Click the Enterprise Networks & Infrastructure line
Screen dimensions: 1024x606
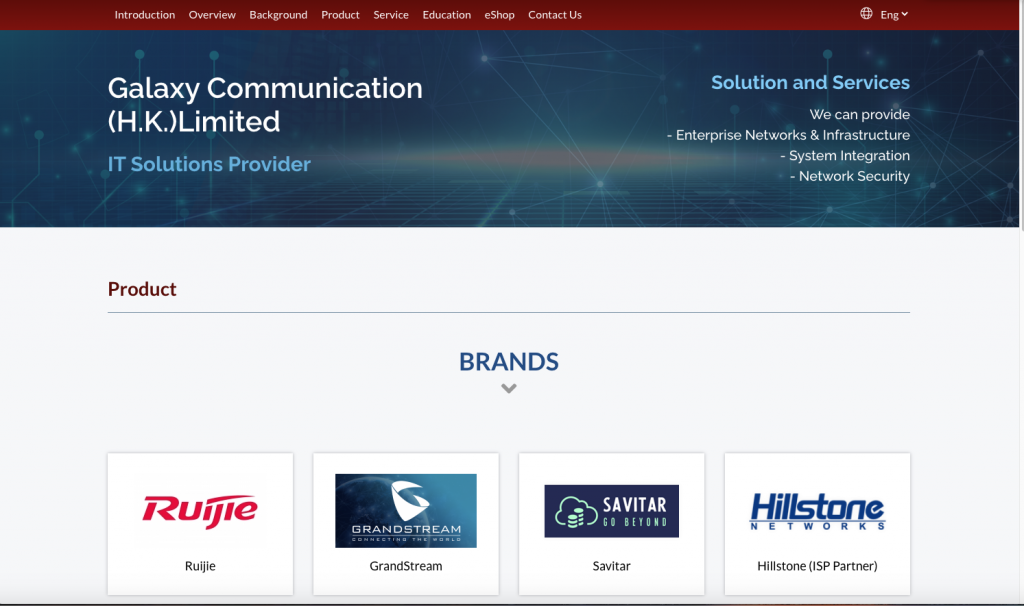point(788,135)
